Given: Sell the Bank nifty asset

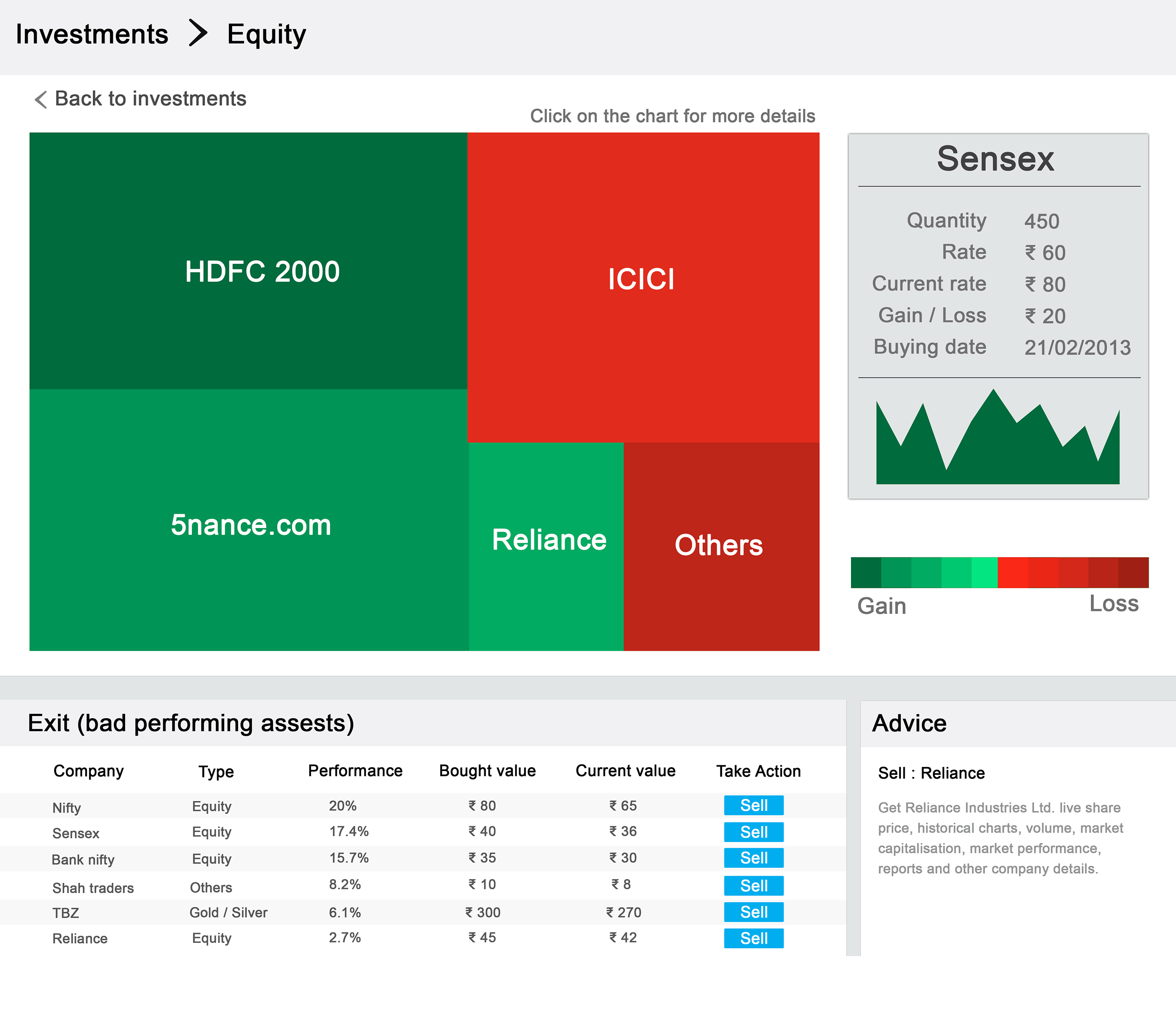Looking at the screenshot, I should tap(754, 858).
